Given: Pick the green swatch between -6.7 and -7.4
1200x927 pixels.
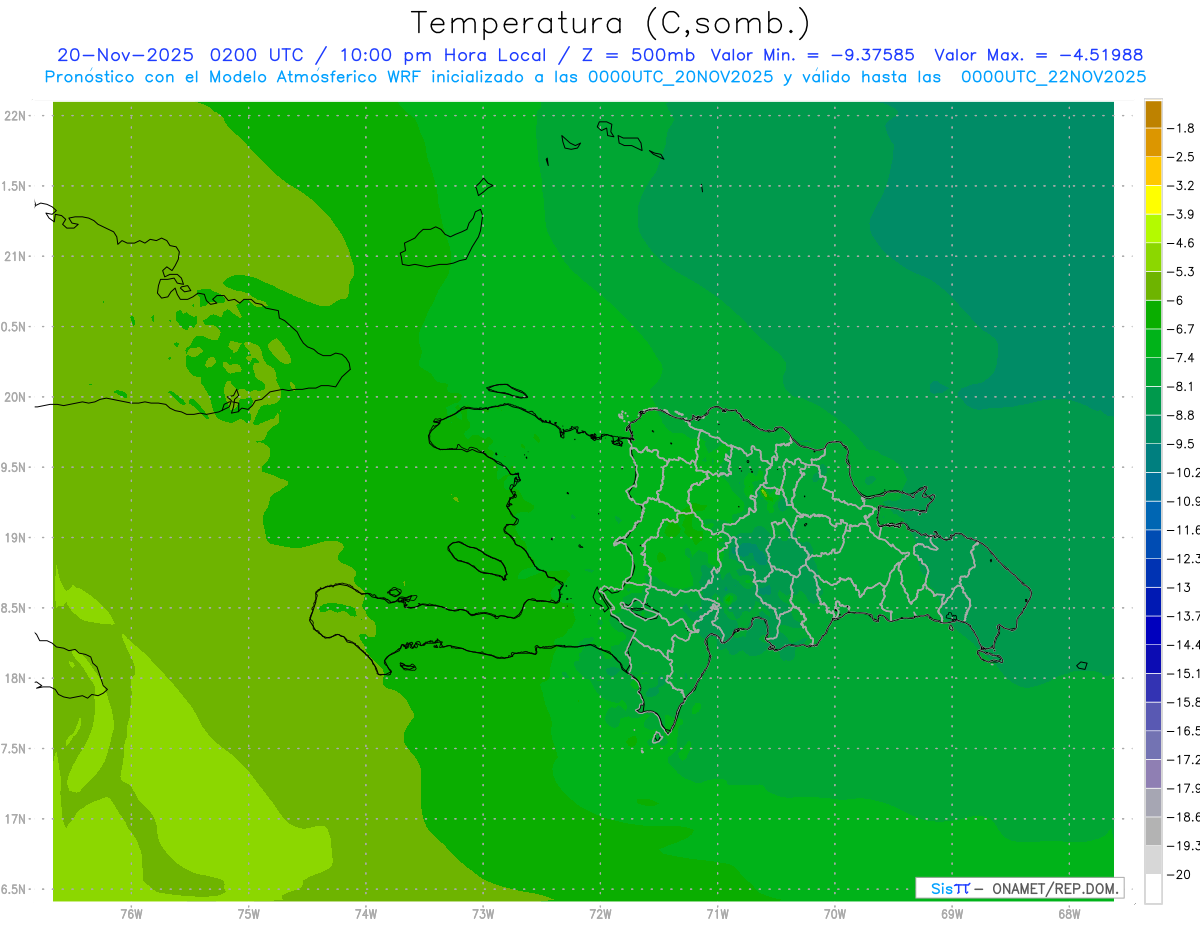Looking at the screenshot, I should tap(1153, 343).
